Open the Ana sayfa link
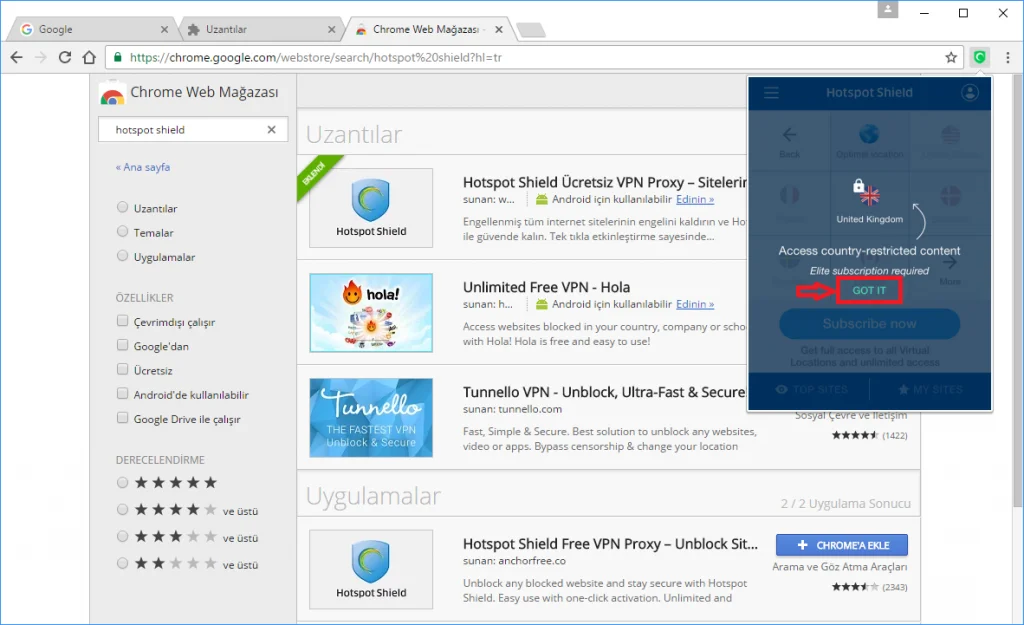The image size is (1024, 625). coord(143,168)
